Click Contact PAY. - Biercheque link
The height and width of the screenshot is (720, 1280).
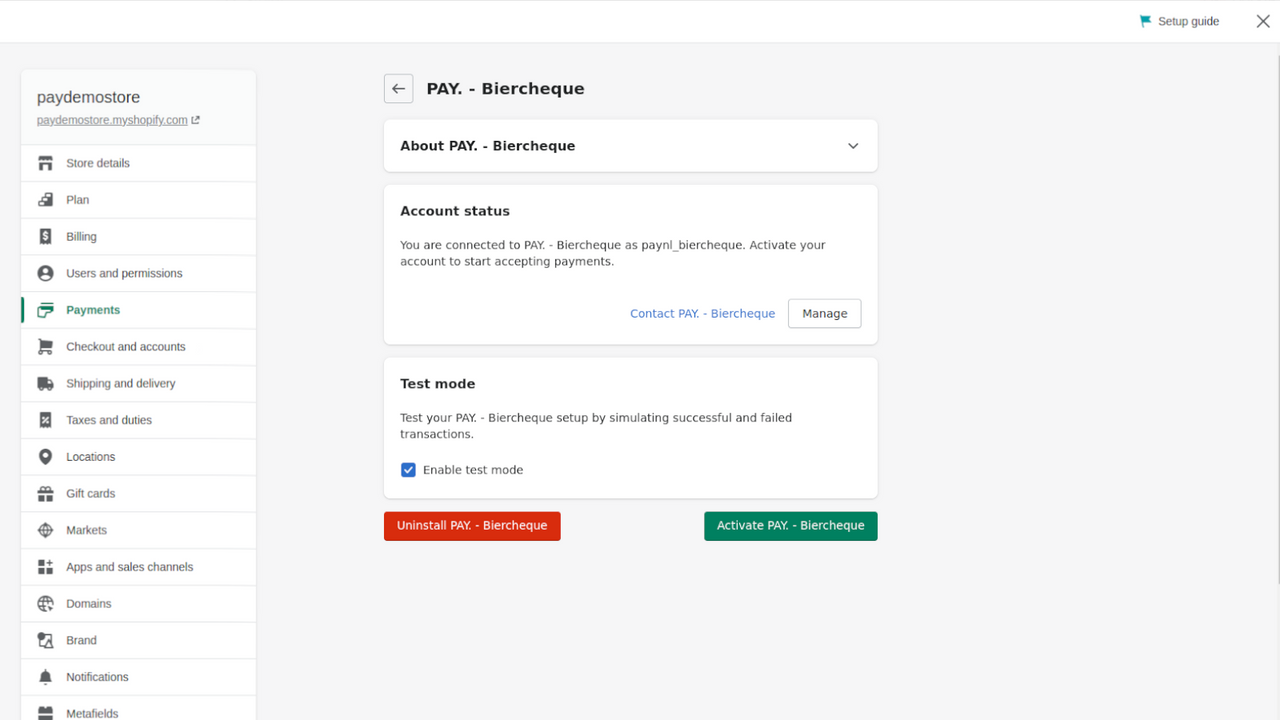(702, 313)
